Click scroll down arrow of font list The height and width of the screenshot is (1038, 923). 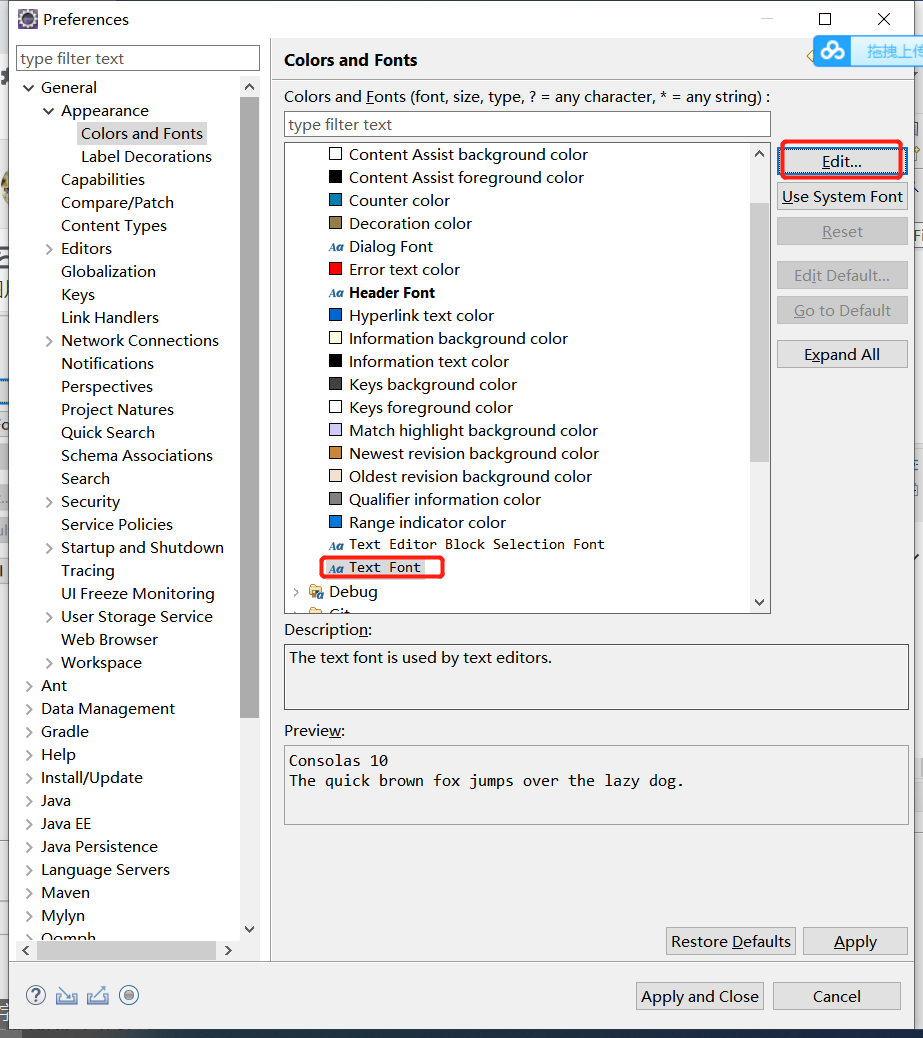pyautogui.click(x=759, y=602)
